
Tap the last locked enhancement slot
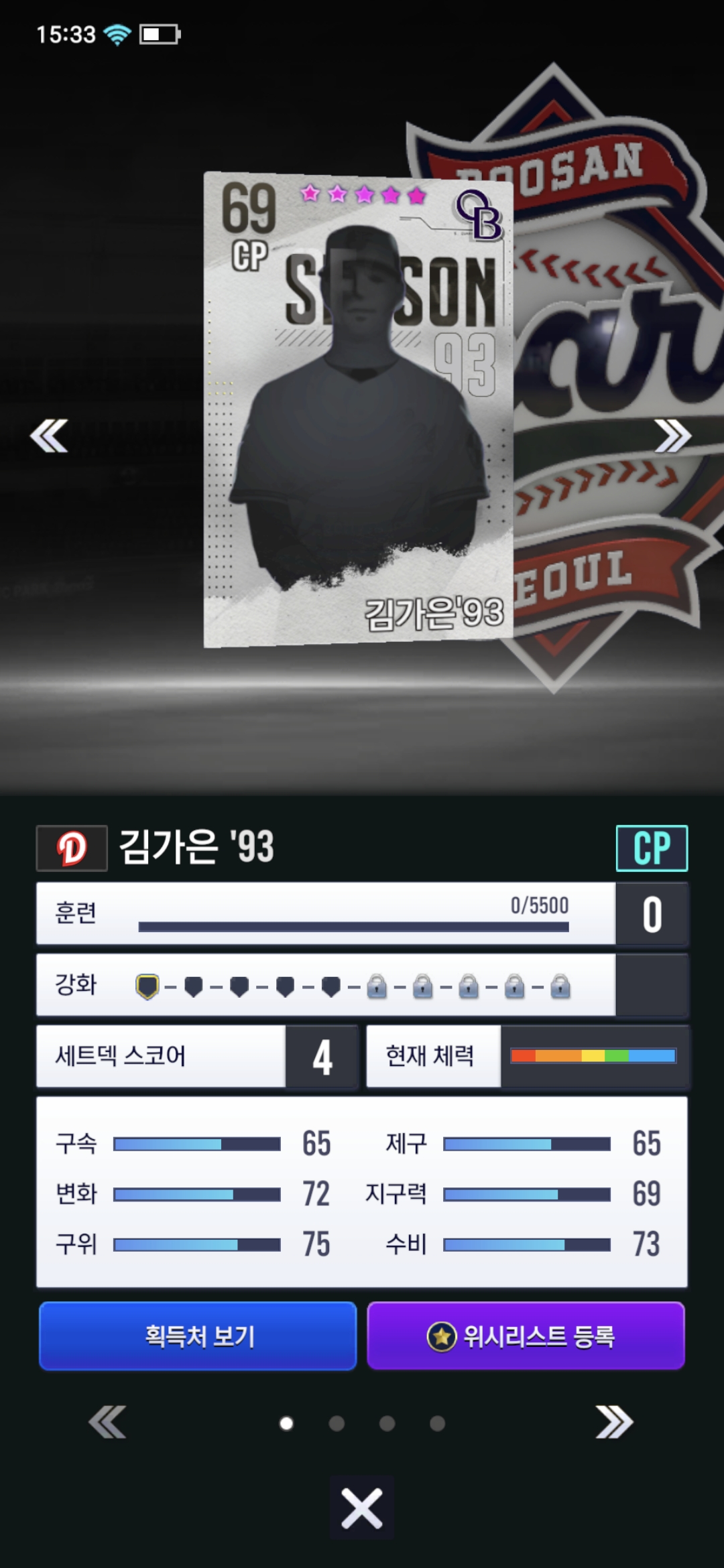coord(560,986)
